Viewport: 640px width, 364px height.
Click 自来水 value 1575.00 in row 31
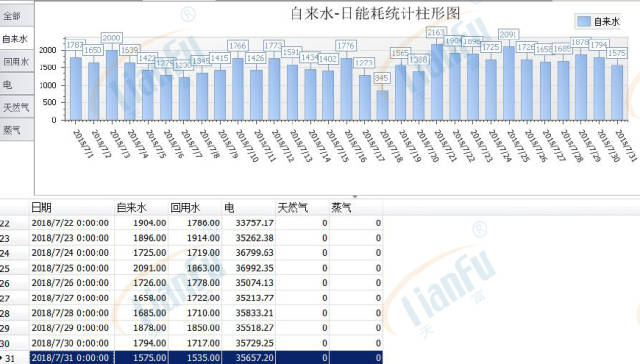click(142, 358)
